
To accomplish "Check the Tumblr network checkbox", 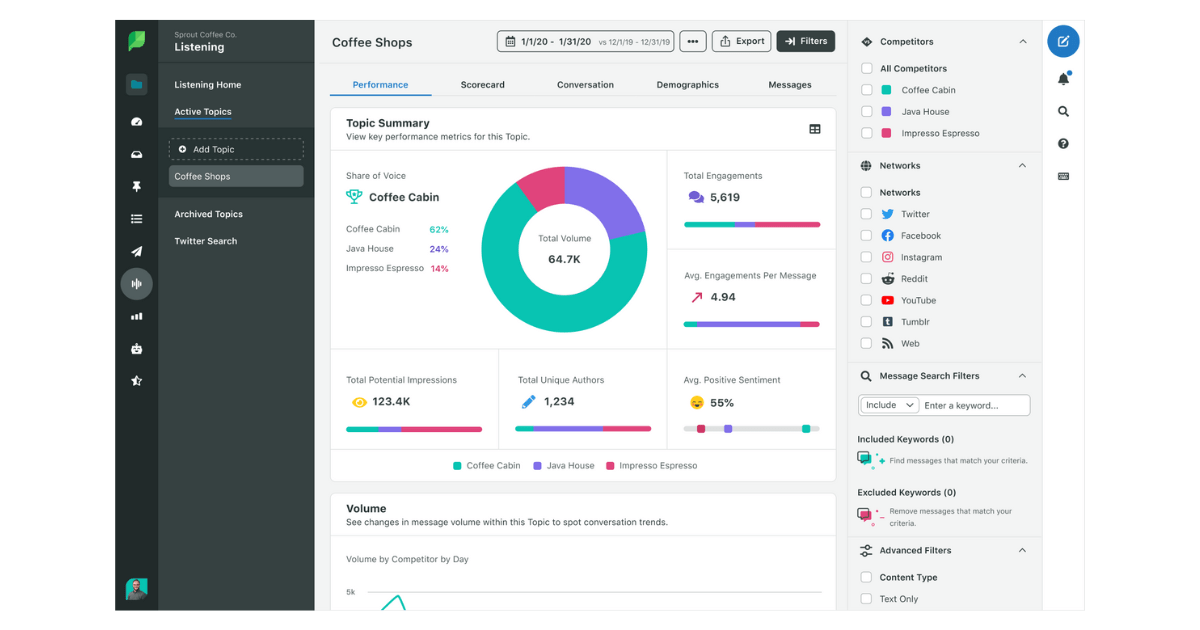I will [x=866, y=322].
